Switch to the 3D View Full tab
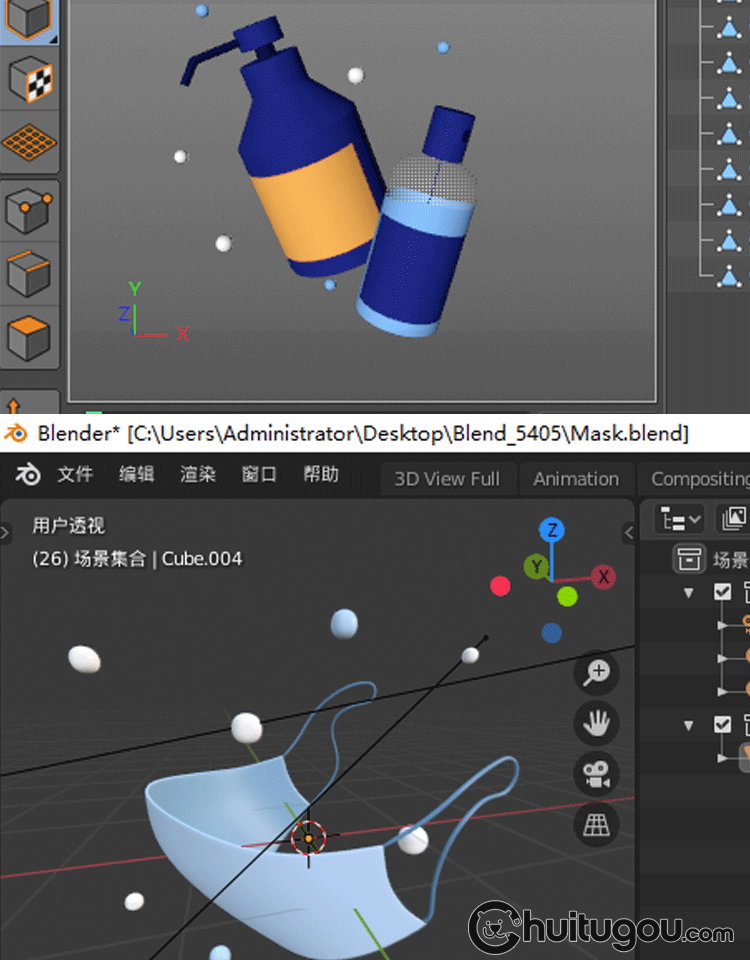The width and height of the screenshot is (750, 960). [447, 479]
